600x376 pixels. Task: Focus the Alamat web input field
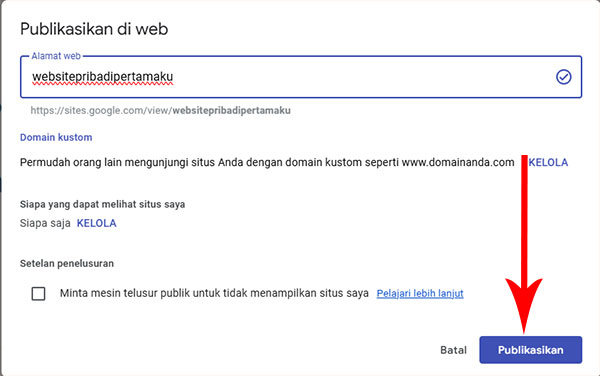pyautogui.click(x=301, y=77)
